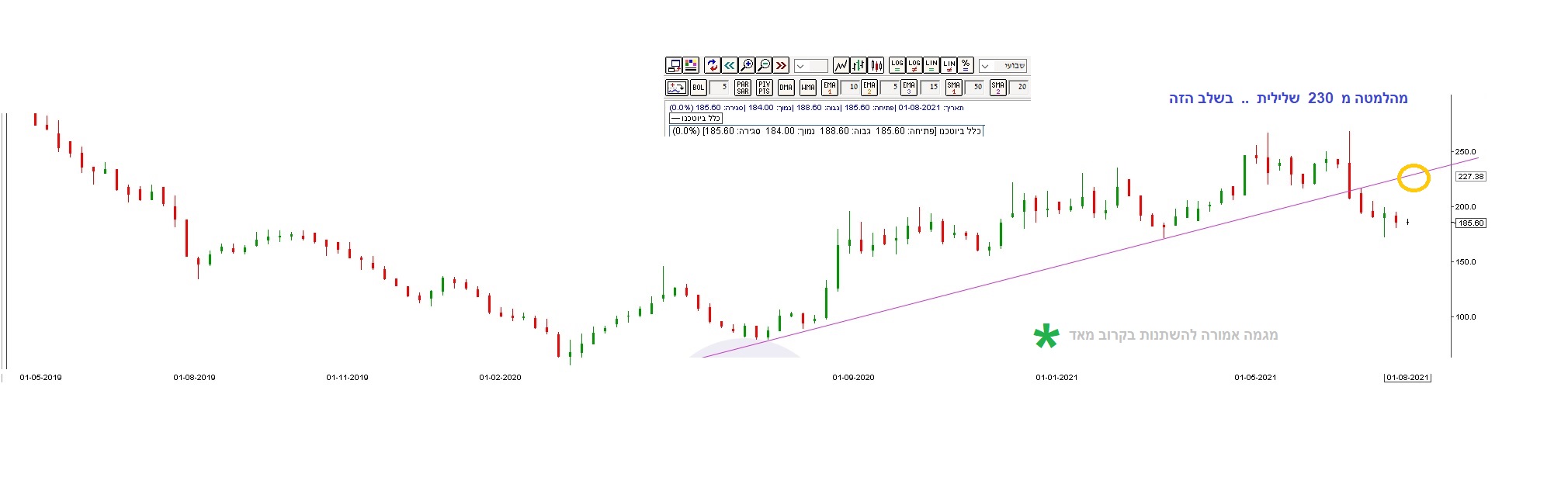Click the 01-09-2020 date axis label
1568x484 pixels.
(x=853, y=378)
